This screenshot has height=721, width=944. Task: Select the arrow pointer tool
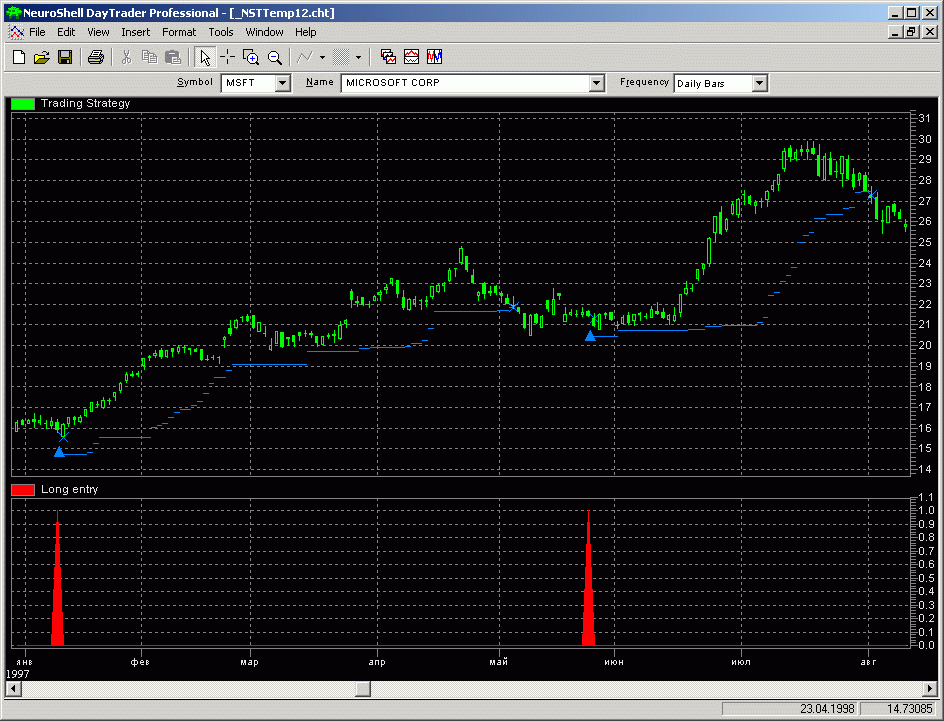205,57
